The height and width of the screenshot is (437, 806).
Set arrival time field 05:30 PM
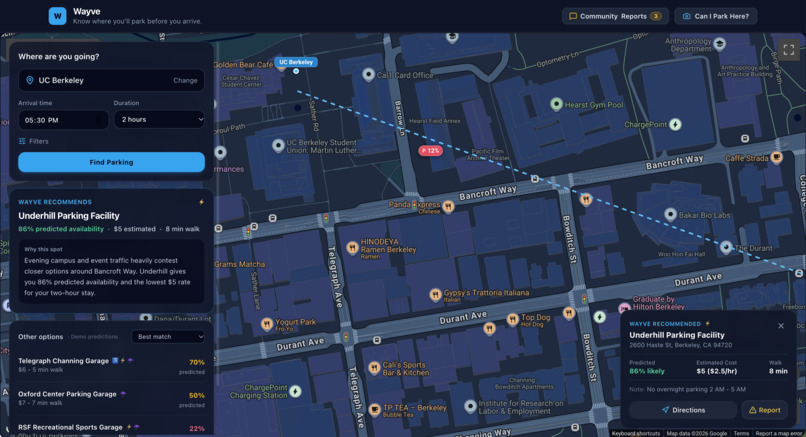pos(63,120)
